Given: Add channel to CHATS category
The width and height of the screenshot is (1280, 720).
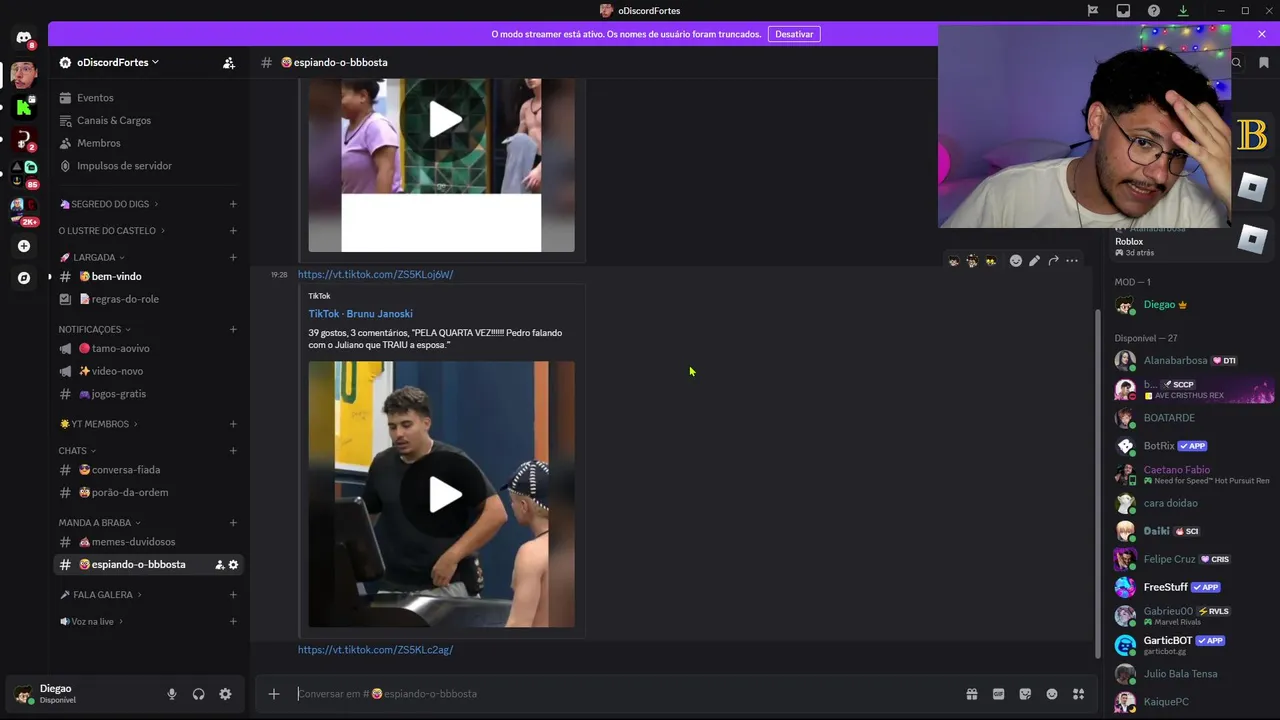Looking at the screenshot, I should pos(233,451).
